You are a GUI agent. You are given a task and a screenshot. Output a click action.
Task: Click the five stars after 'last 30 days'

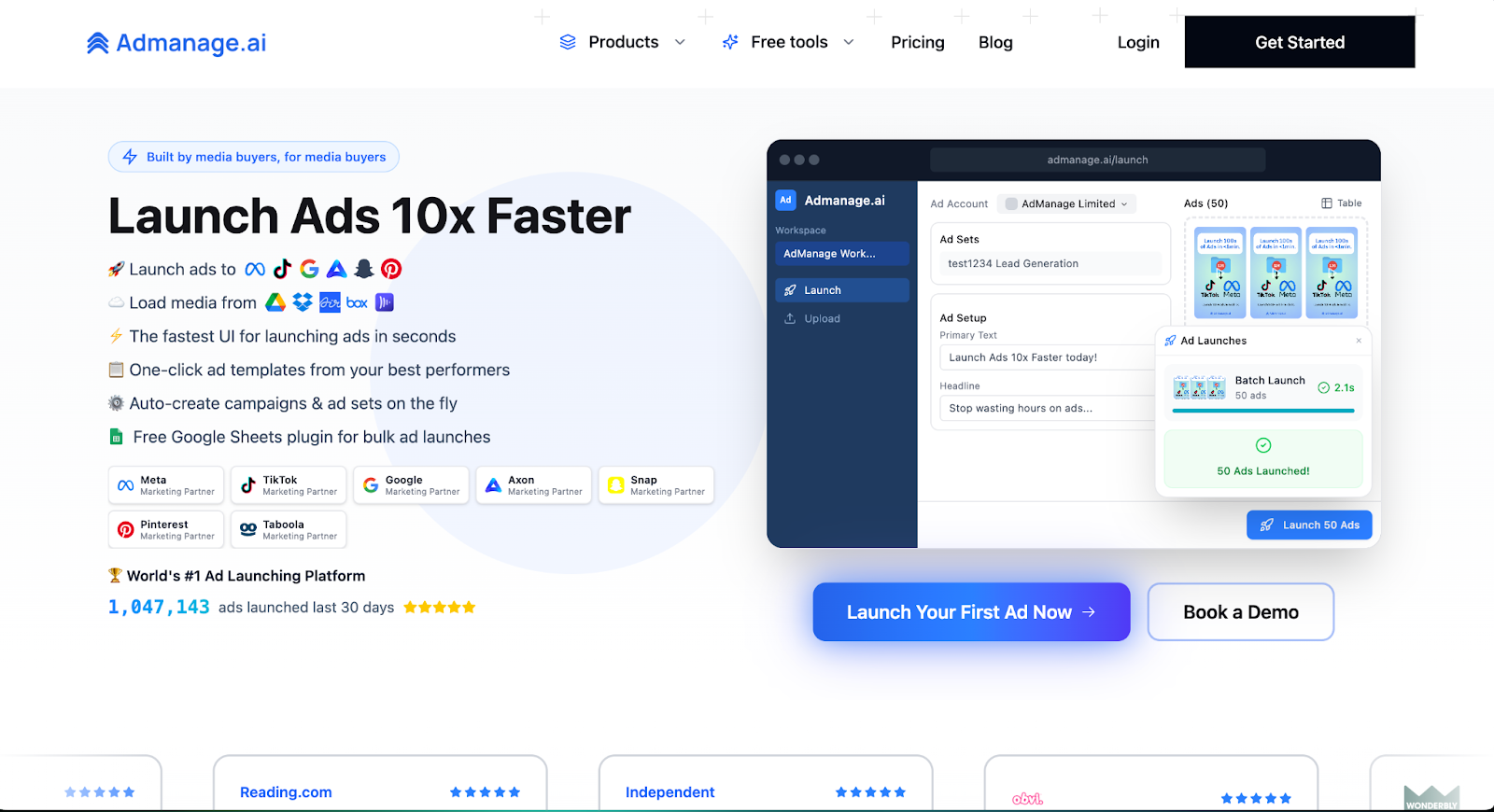click(x=440, y=608)
